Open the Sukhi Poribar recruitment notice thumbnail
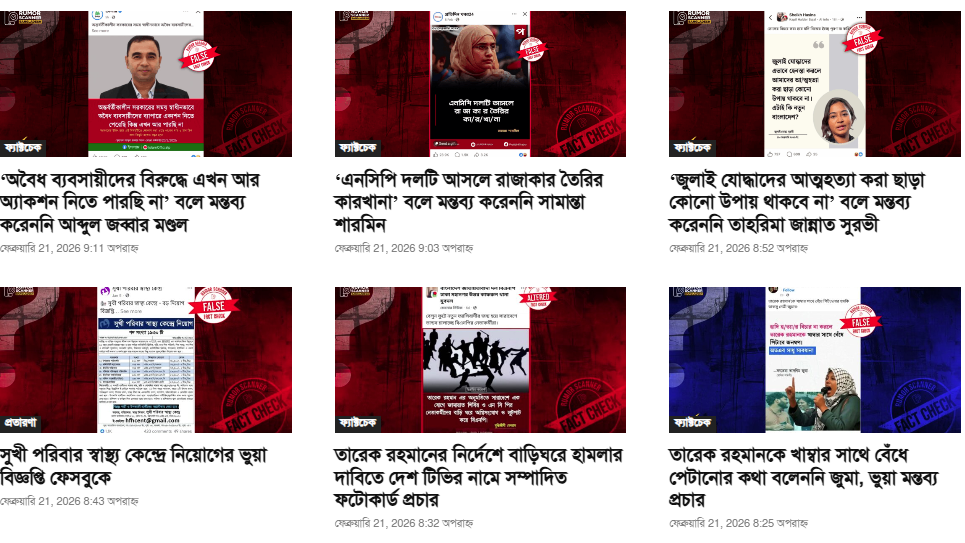965x543 pixels. 146,360
